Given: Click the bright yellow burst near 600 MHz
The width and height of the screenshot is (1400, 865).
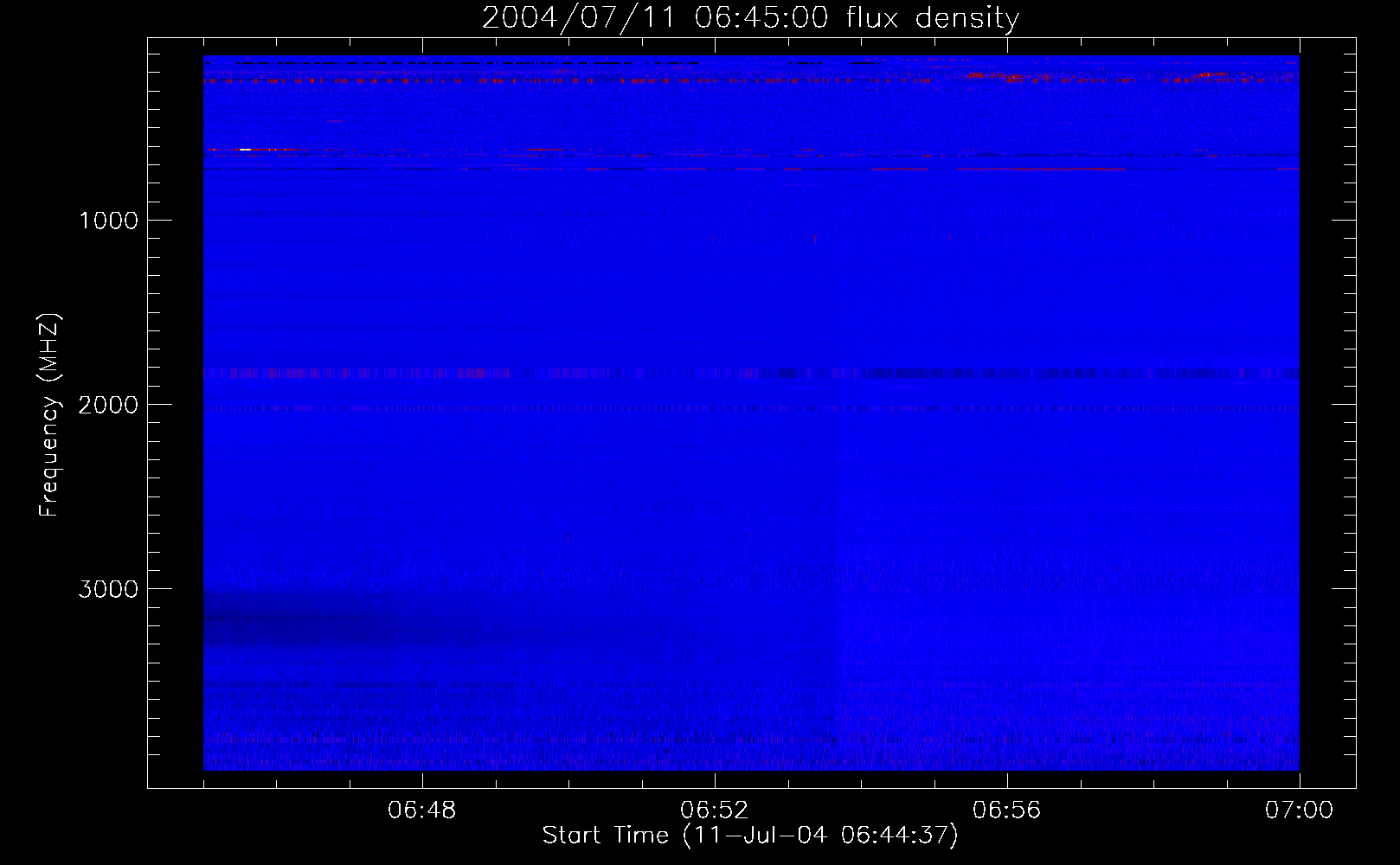Looking at the screenshot, I should (x=246, y=150).
